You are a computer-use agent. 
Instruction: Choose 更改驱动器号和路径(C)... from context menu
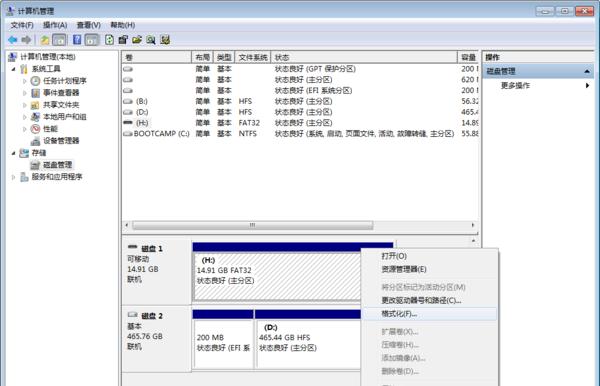pos(429,300)
